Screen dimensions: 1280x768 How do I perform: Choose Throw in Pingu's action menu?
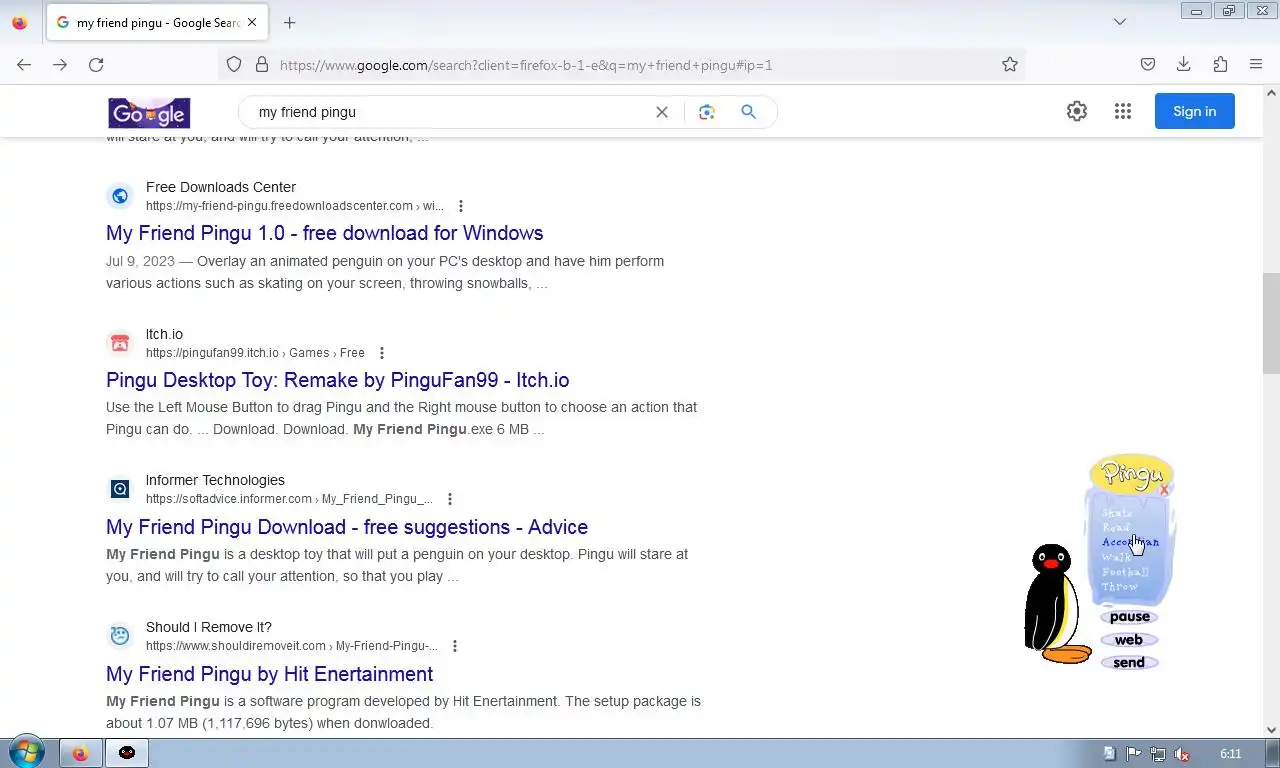click(x=1120, y=587)
